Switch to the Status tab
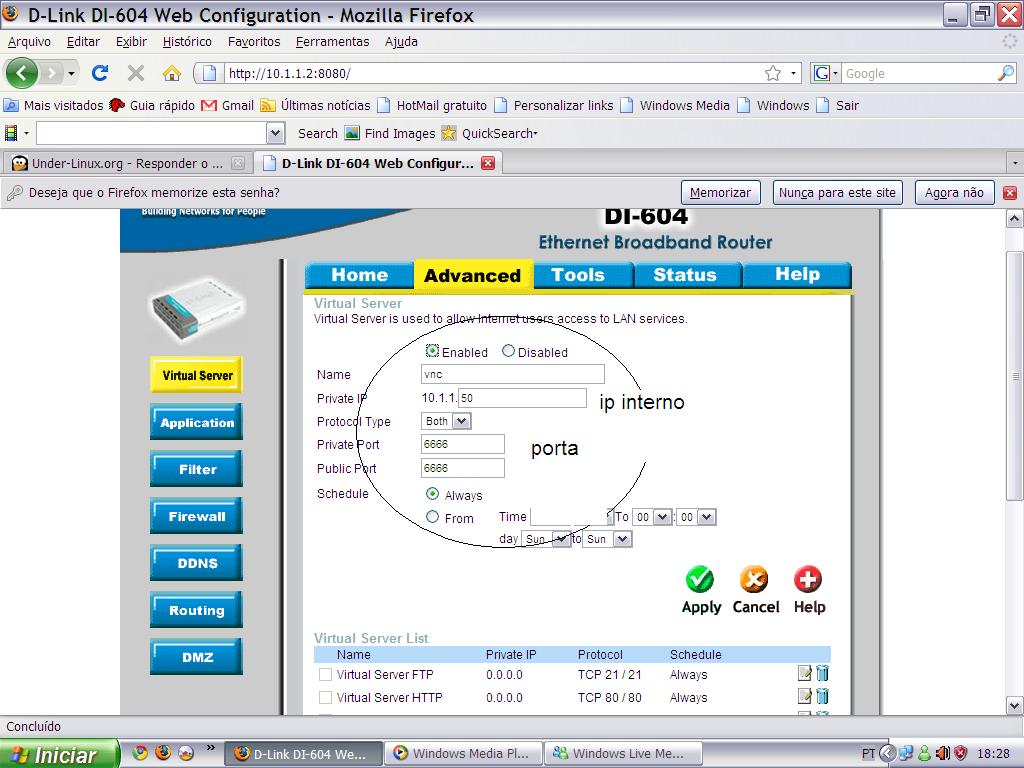 coord(685,275)
